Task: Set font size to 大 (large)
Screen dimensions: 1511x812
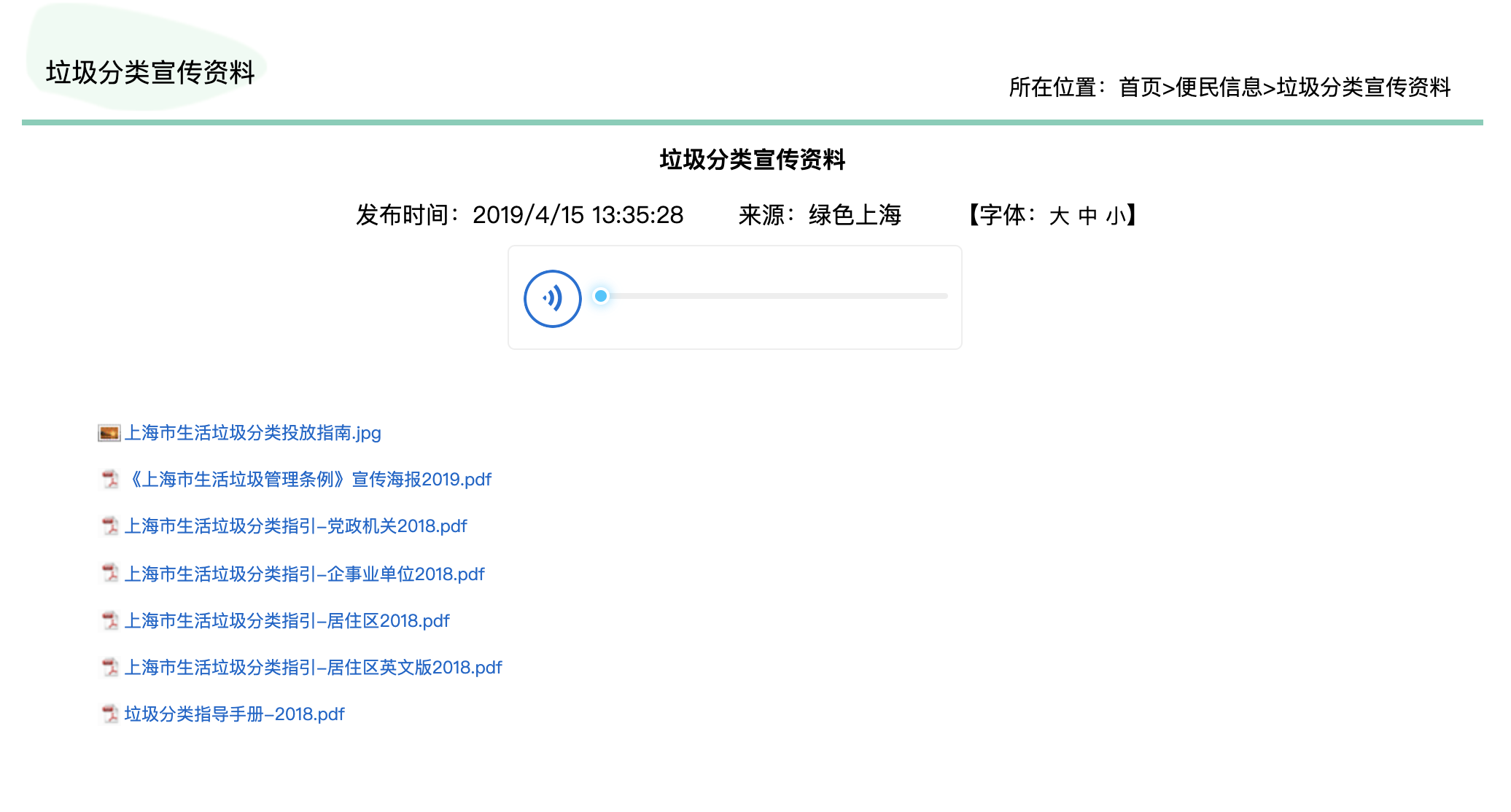Action: 1059,216
